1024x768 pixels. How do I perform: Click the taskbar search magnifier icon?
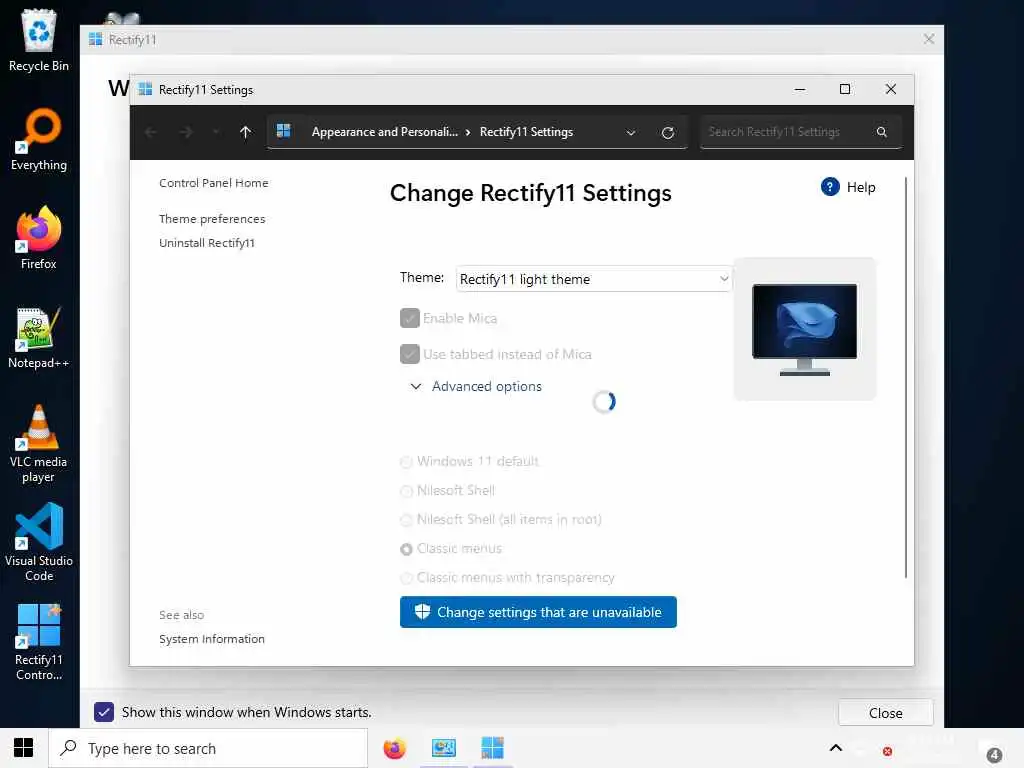[69, 748]
